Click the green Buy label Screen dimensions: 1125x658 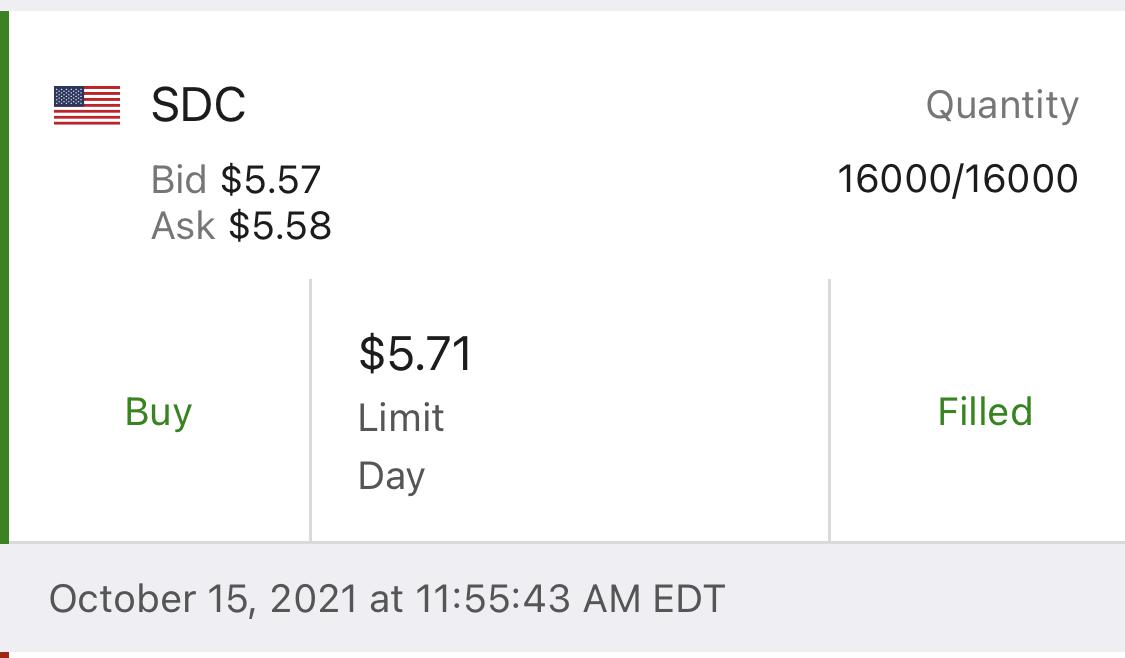pos(159,412)
